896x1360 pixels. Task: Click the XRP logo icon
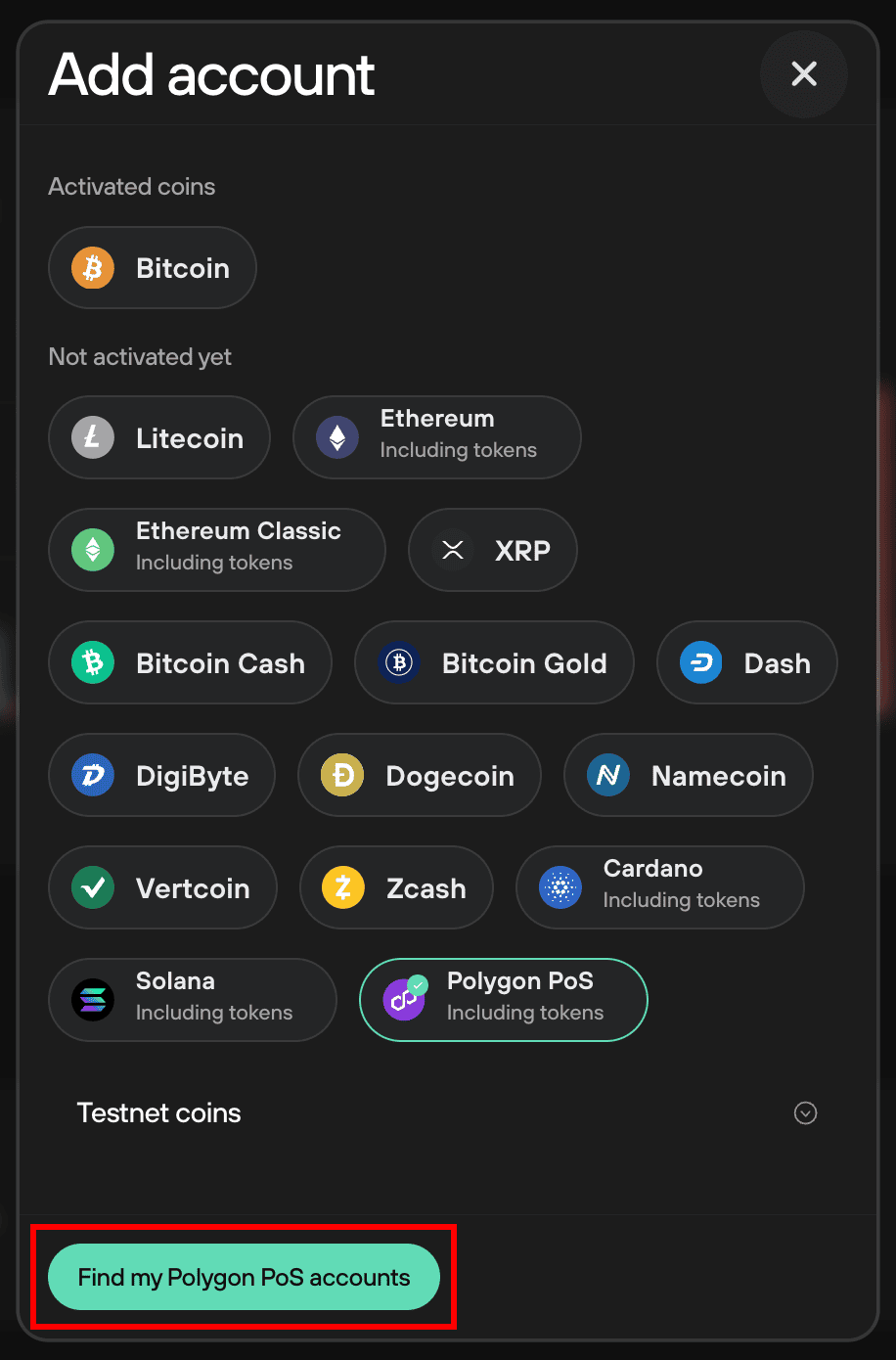[452, 550]
